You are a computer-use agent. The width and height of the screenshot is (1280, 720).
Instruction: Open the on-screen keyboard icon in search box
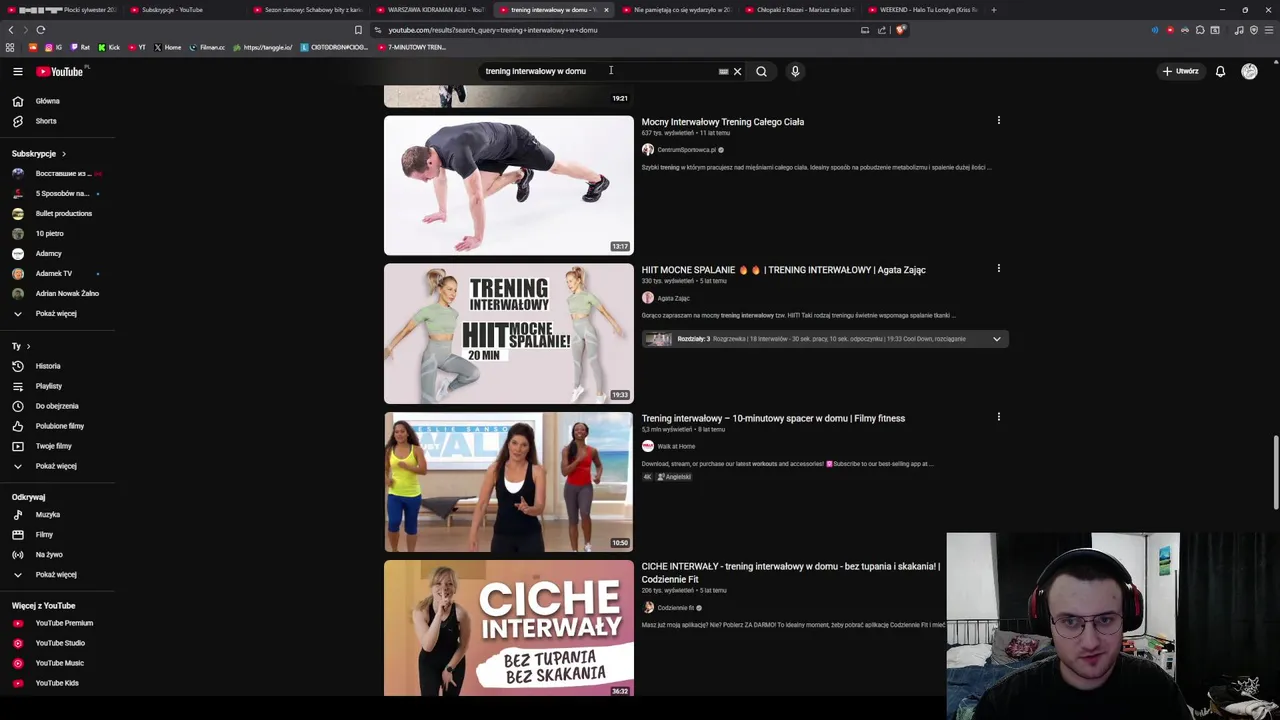pyautogui.click(x=723, y=71)
